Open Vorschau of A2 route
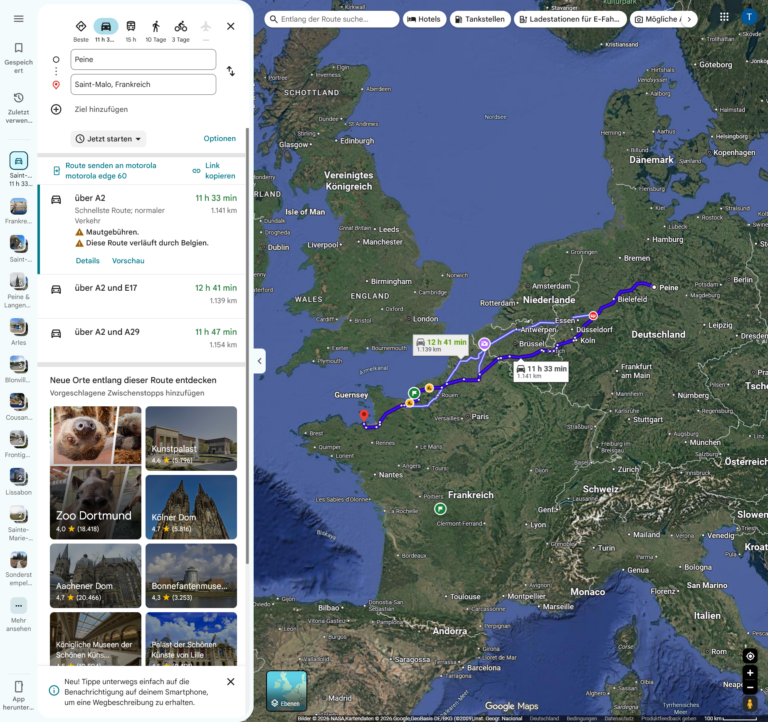Image resolution: width=768 pixels, height=722 pixels. click(x=128, y=261)
